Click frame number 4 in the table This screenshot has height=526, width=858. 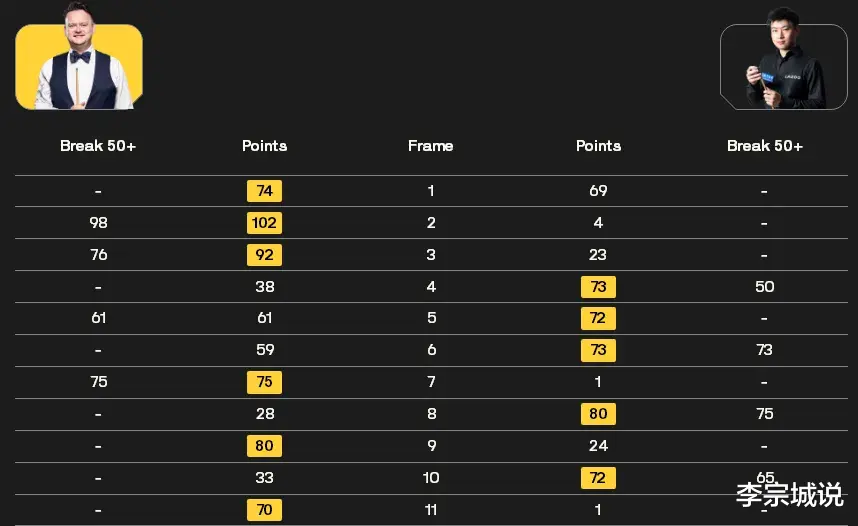pyautogui.click(x=431, y=286)
